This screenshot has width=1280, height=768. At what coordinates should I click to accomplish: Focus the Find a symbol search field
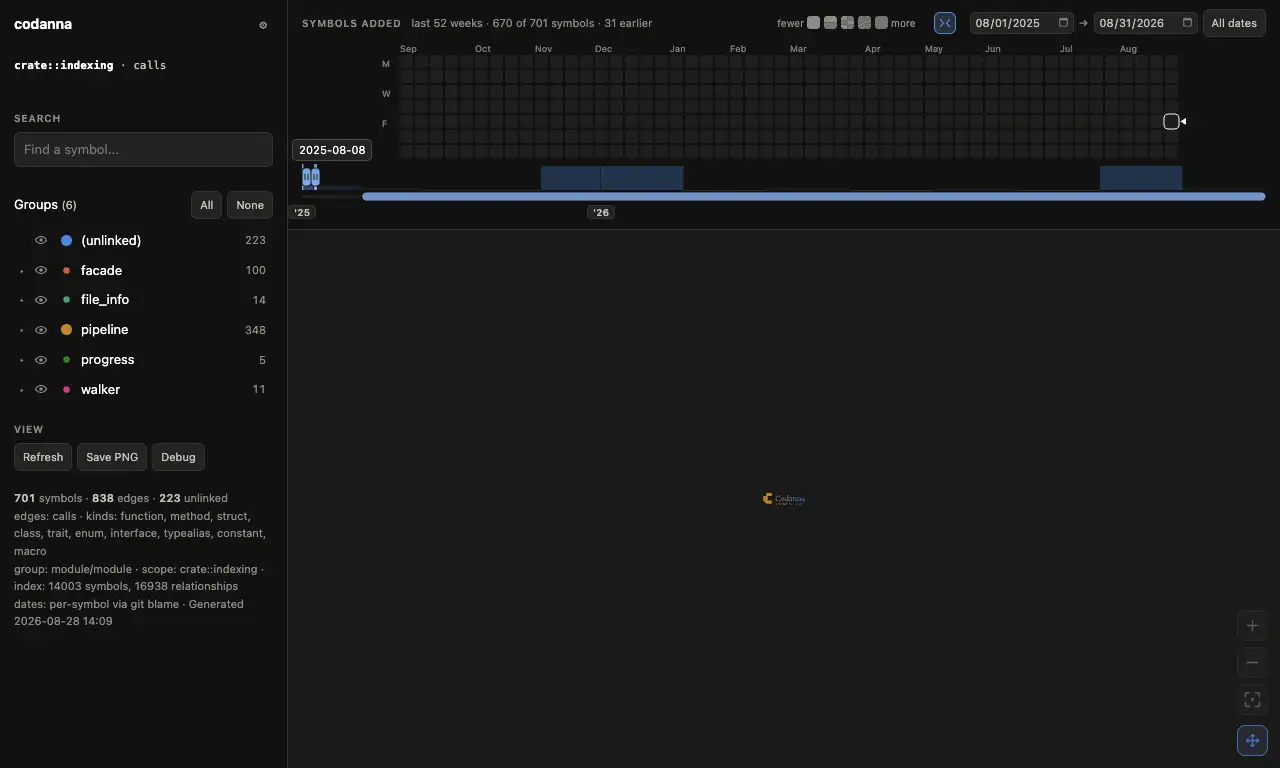tap(143, 150)
